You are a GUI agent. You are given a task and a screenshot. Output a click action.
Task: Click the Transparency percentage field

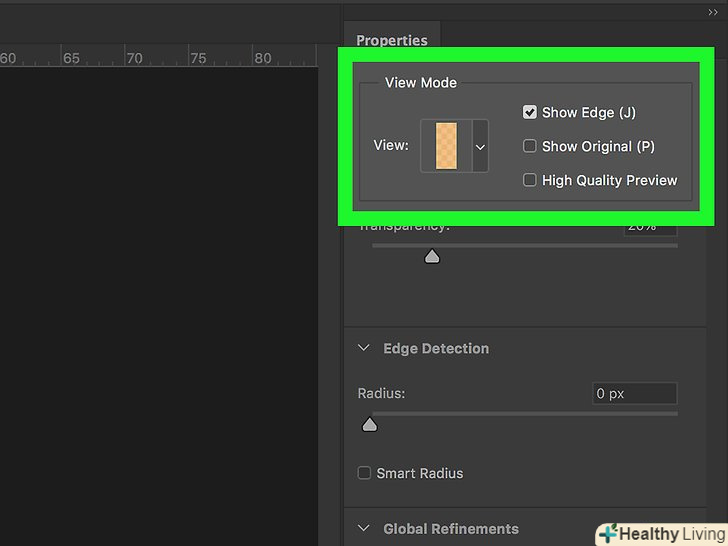click(650, 227)
